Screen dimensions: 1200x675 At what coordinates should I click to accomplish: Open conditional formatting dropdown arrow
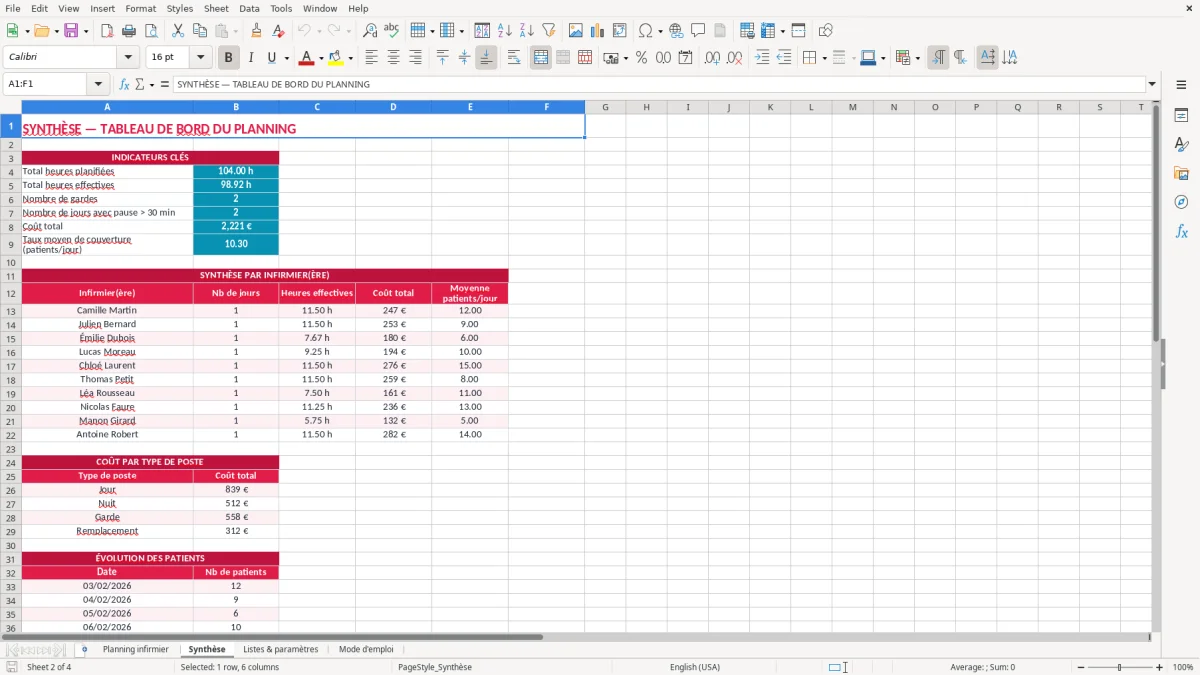(917, 58)
